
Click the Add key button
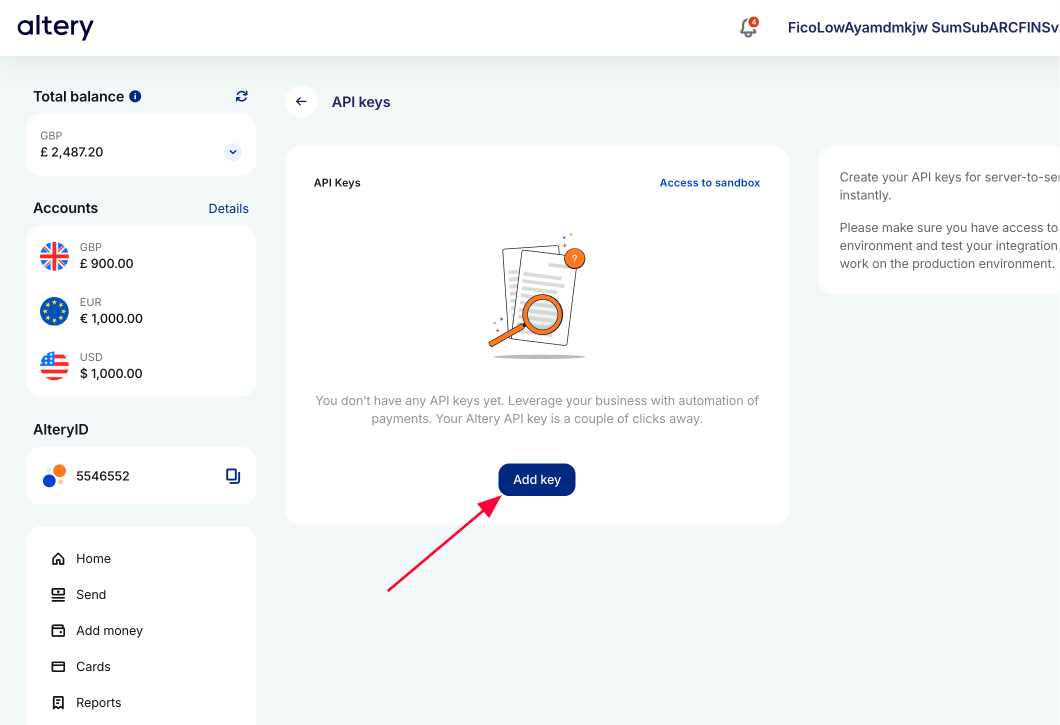(537, 480)
